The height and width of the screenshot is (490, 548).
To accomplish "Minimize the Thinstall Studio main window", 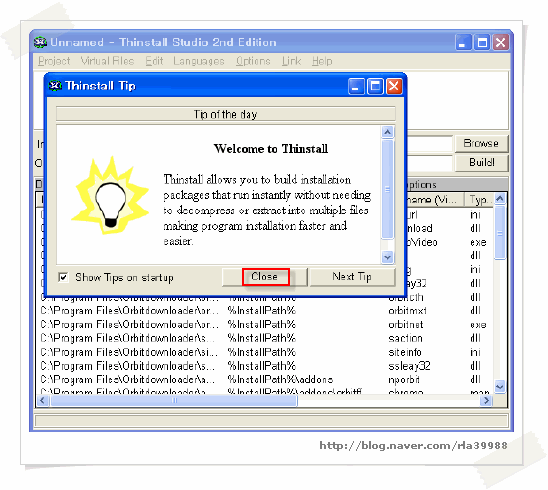I will [463, 43].
